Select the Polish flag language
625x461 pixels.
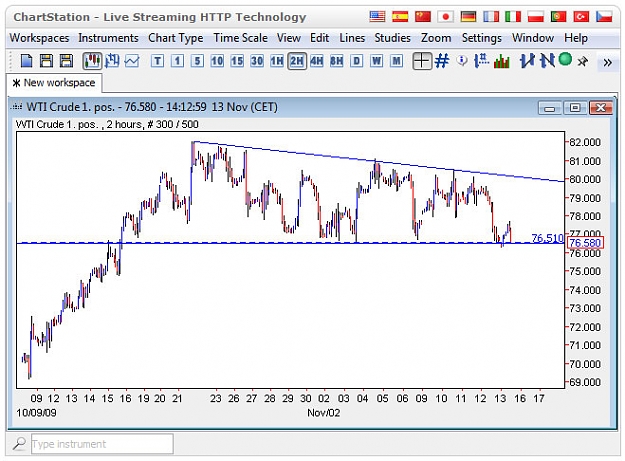pyautogui.click(x=536, y=17)
